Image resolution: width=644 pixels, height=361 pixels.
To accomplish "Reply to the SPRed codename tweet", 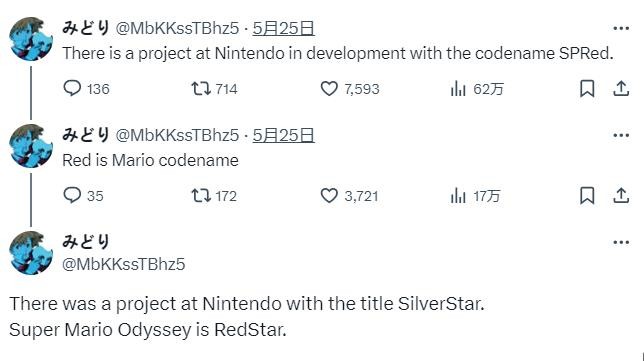I will [72, 88].
